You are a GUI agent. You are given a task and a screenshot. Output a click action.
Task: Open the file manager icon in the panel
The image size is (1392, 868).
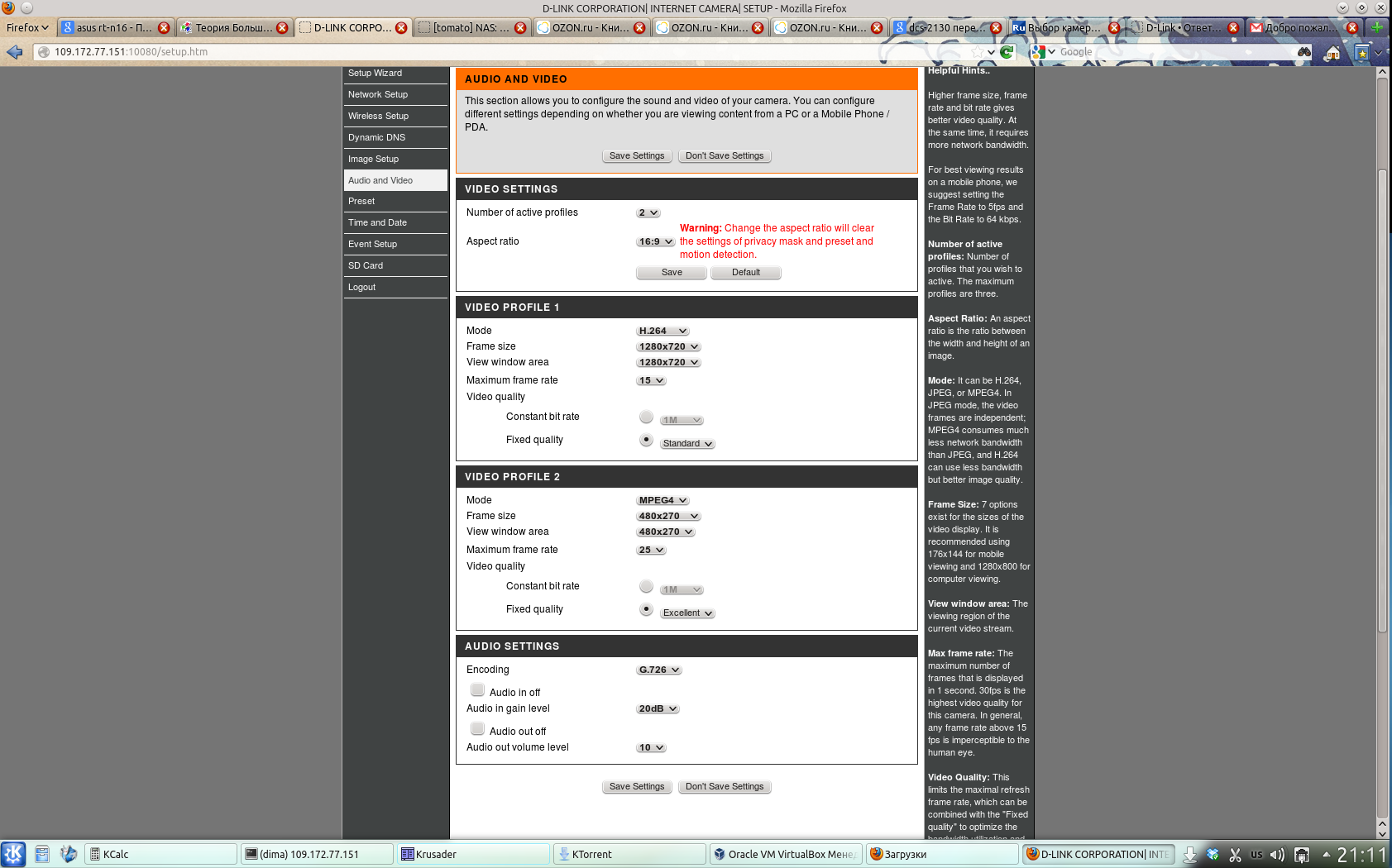pyautogui.click(x=42, y=854)
